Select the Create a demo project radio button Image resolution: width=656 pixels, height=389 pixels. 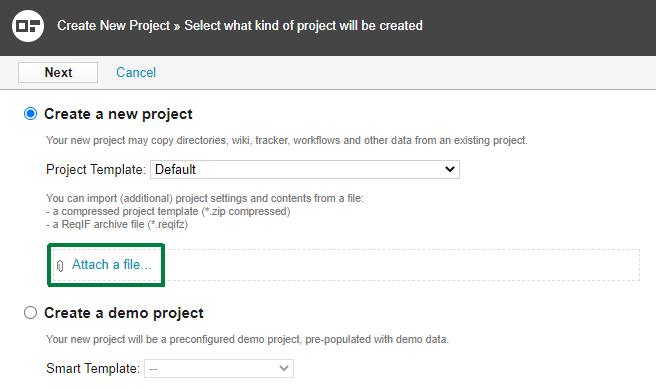point(30,313)
